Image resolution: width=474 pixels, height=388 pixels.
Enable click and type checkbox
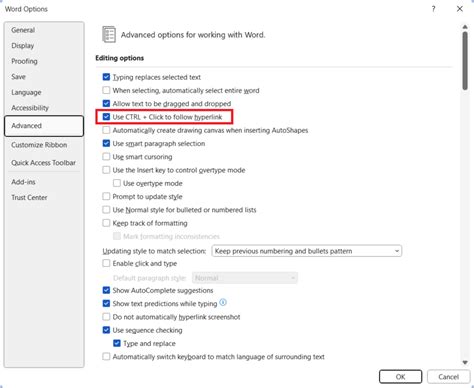(106, 263)
